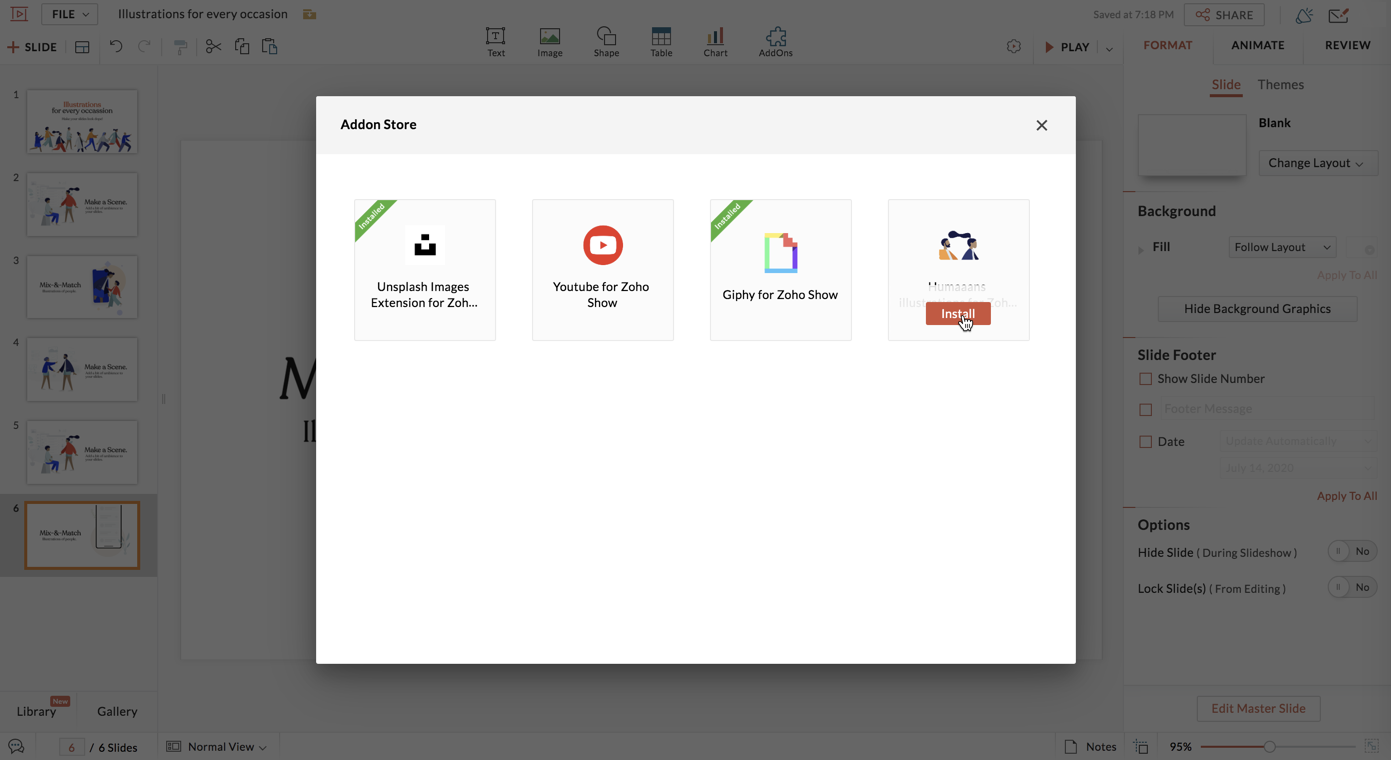Click the redo arrow icon
The width and height of the screenshot is (1391, 760).
click(x=144, y=47)
